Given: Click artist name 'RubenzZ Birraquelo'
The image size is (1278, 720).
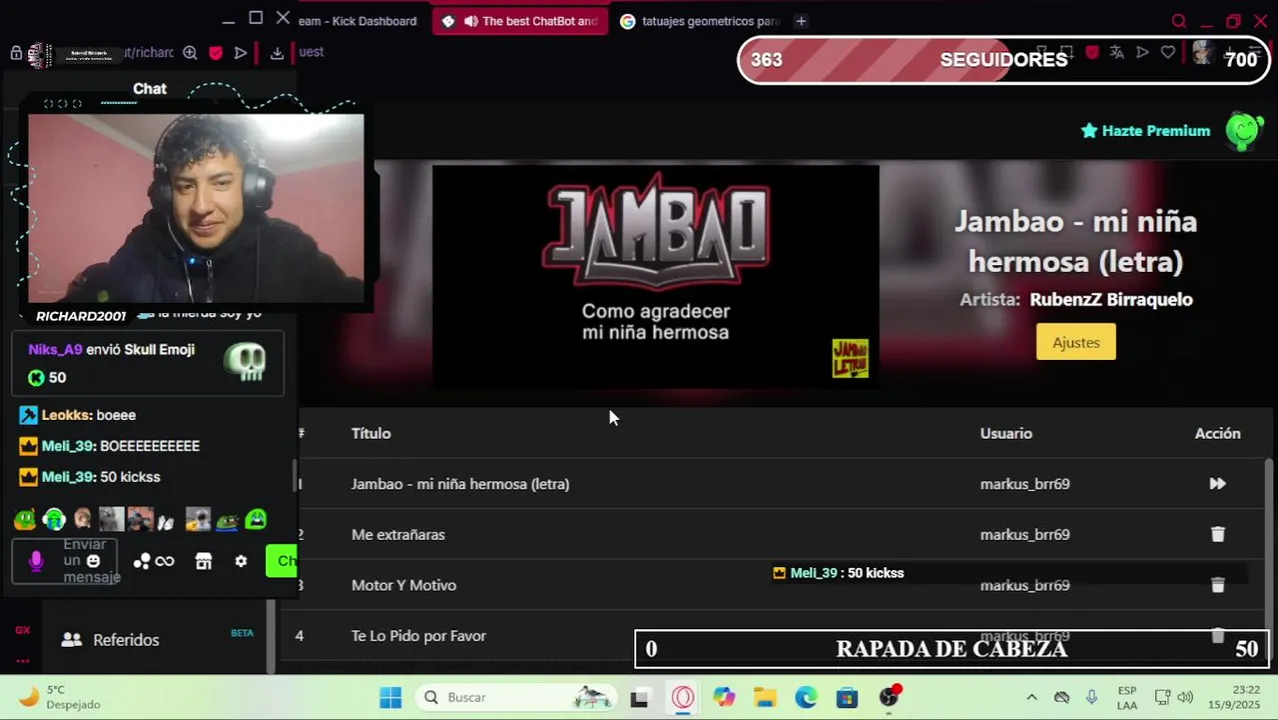Looking at the screenshot, I should pyautogui.click(x=1111, y=299).
